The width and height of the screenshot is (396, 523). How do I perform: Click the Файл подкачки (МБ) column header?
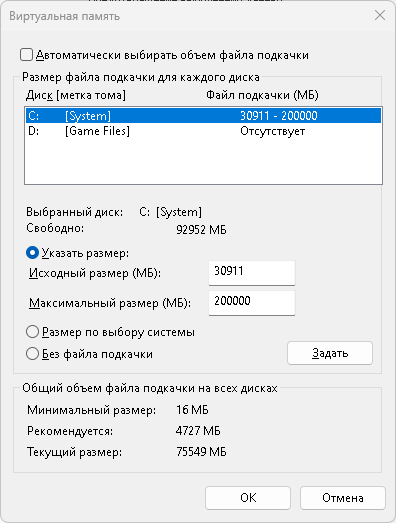click(262, 95)
